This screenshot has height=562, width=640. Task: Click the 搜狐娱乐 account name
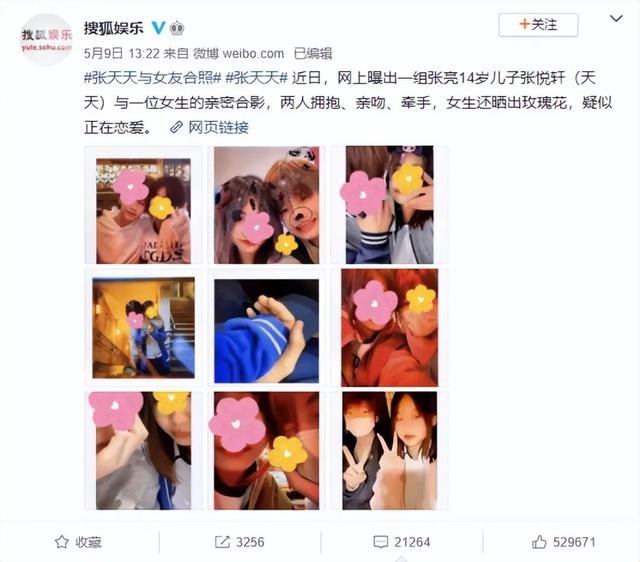tap(113, 28)
